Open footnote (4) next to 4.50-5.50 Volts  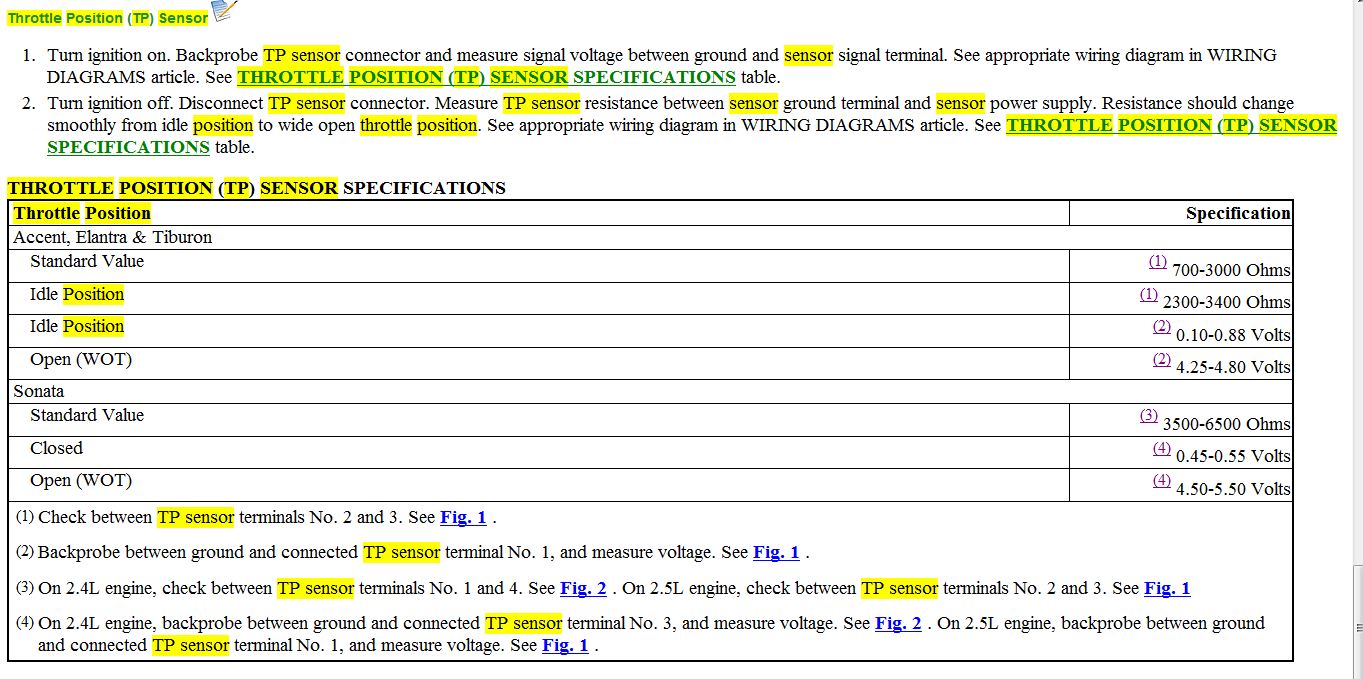(1161, 481)
